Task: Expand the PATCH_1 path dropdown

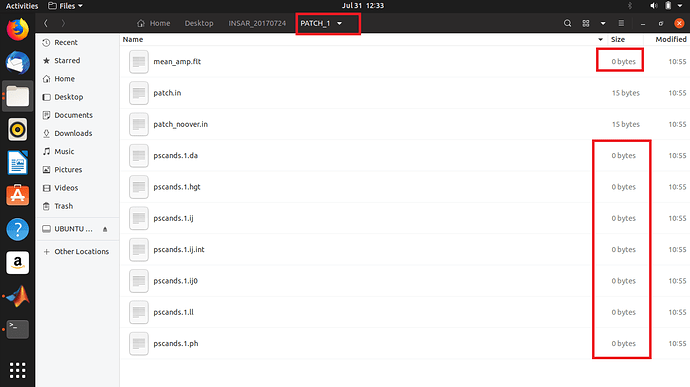Action: click(x=339, y=23)
